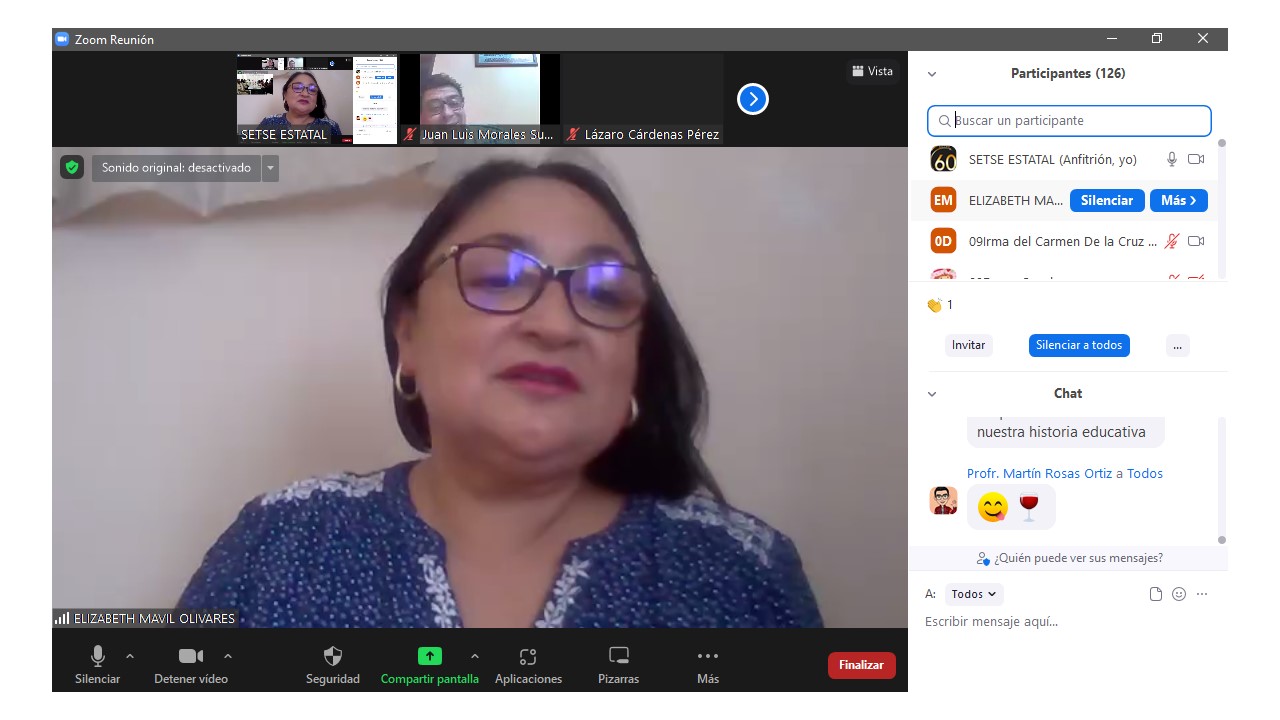Open chat more options three-dots icon
Screen dimensions: 1280x720
click(1202, 594)
